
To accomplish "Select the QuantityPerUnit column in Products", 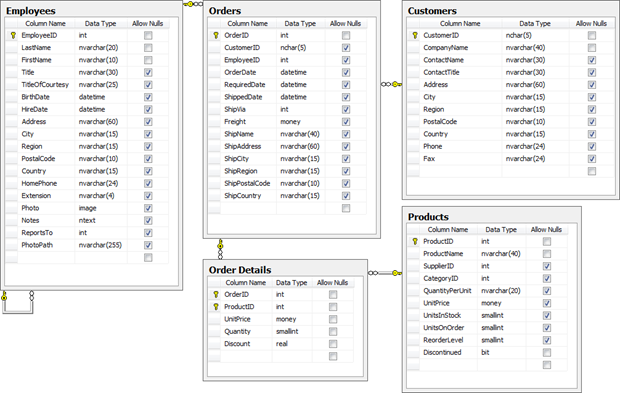I will [447, 291].
